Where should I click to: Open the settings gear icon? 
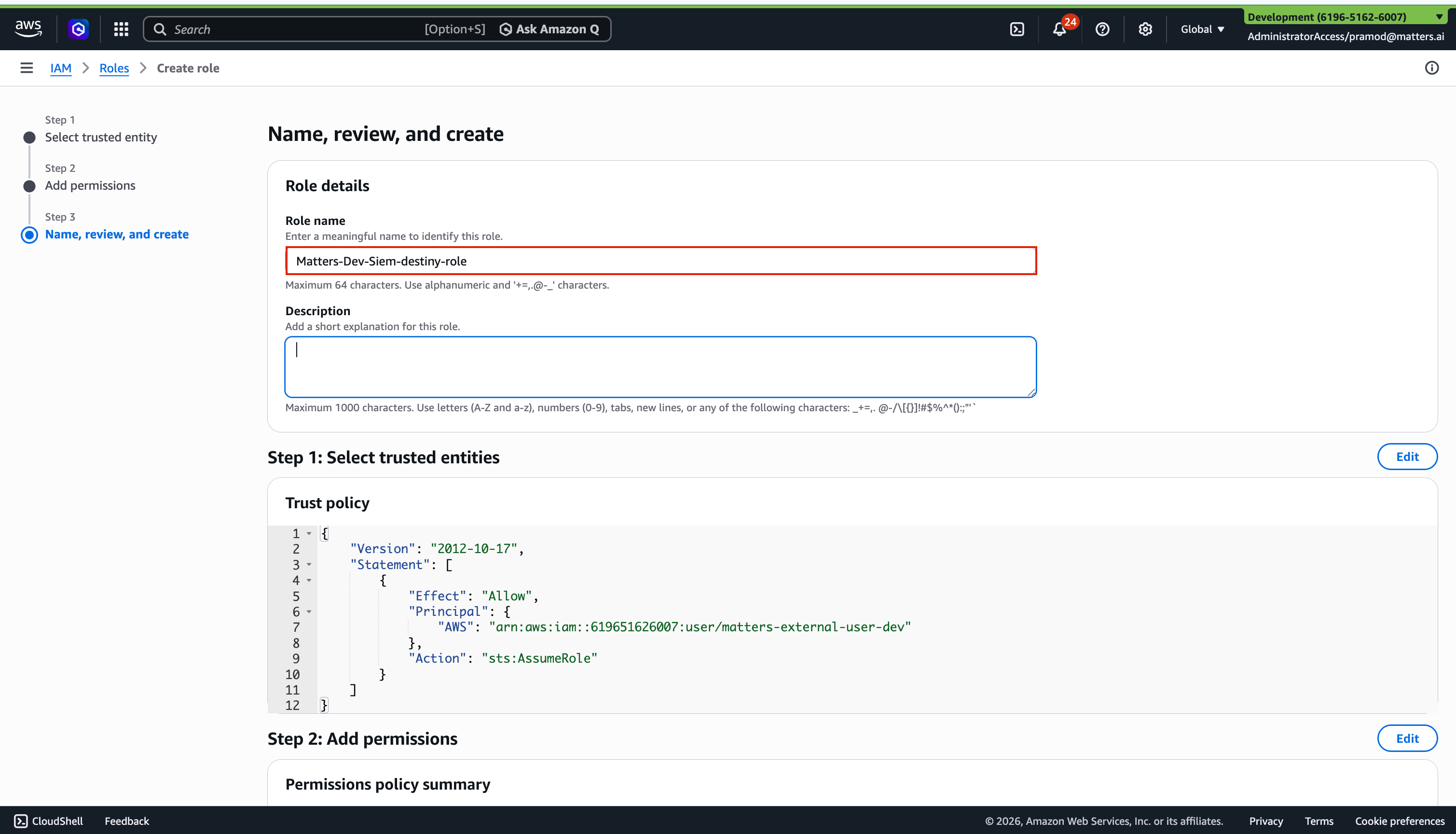[1145, 29]
